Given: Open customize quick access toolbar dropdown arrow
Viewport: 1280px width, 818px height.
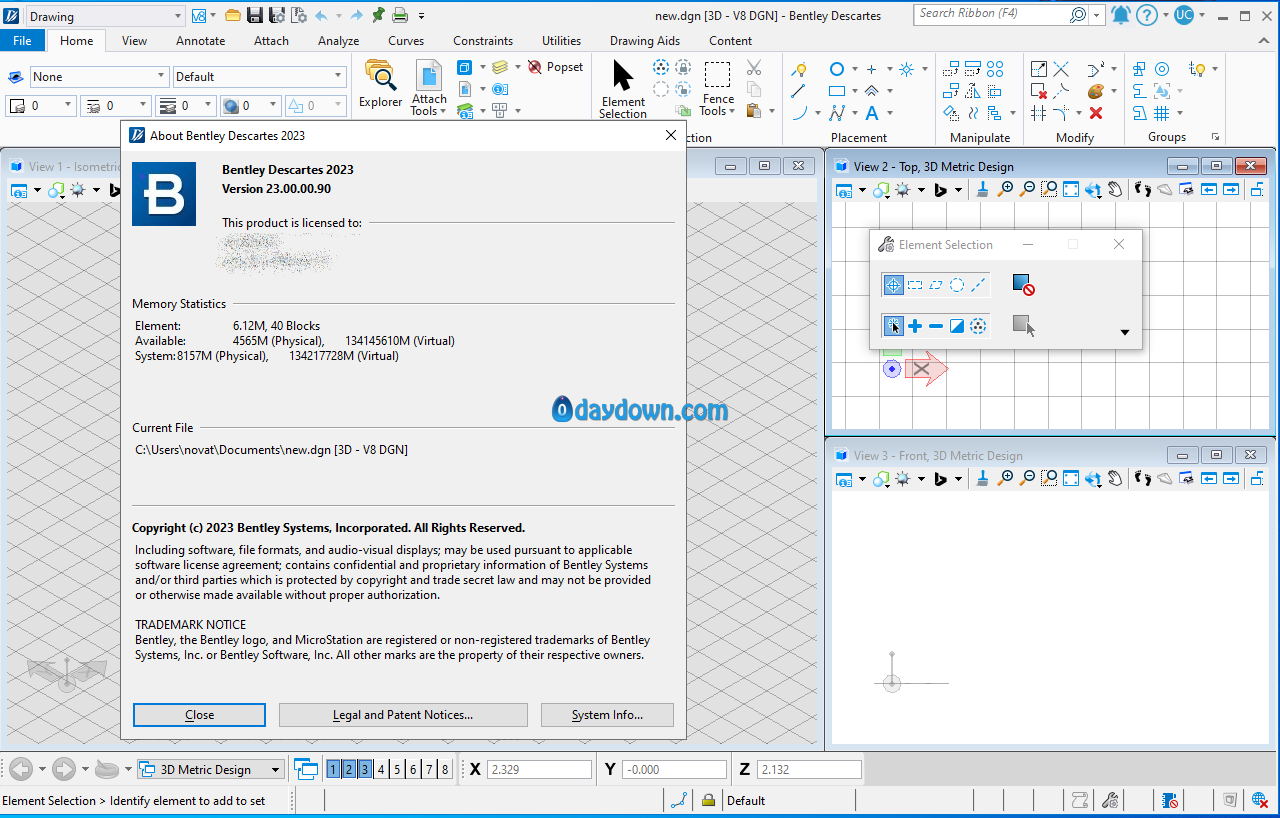Looking at the screenshot, I should pos(421,16).
